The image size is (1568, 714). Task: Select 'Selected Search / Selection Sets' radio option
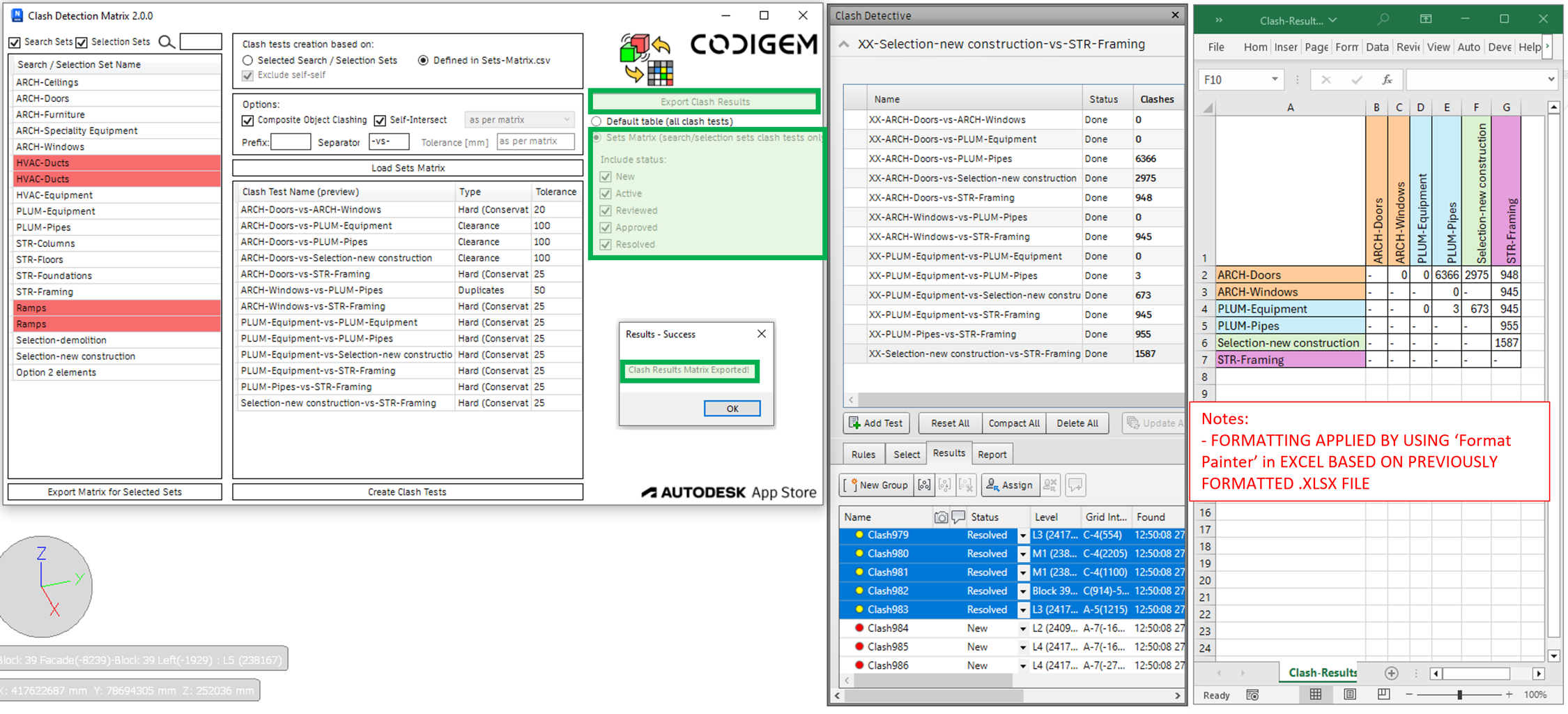click(x=247, y=61)
